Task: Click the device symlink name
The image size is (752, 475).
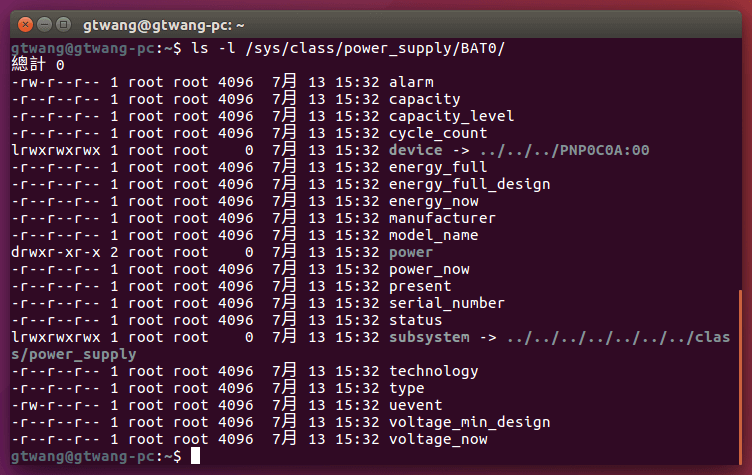Action: click(414, 150)
